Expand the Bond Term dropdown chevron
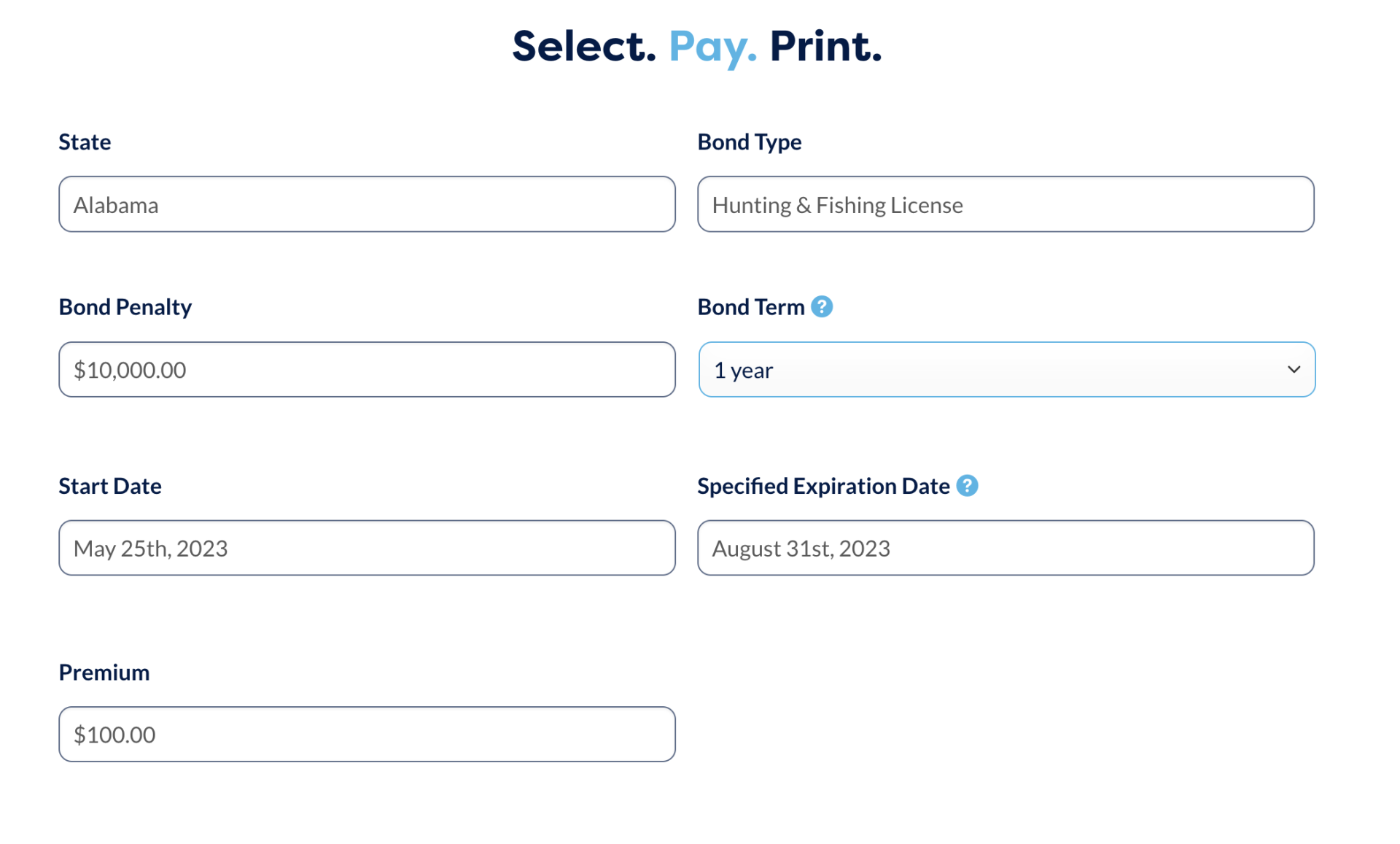Image resolution: width=1400 pixels, height=844 pixels. coord(1294,370)
